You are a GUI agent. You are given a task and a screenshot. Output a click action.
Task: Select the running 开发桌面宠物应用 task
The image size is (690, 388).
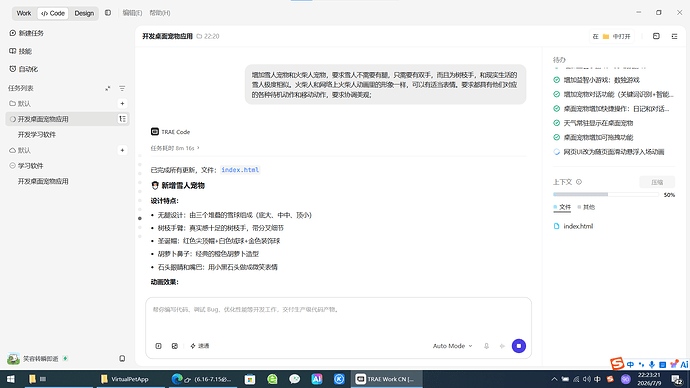67,119
